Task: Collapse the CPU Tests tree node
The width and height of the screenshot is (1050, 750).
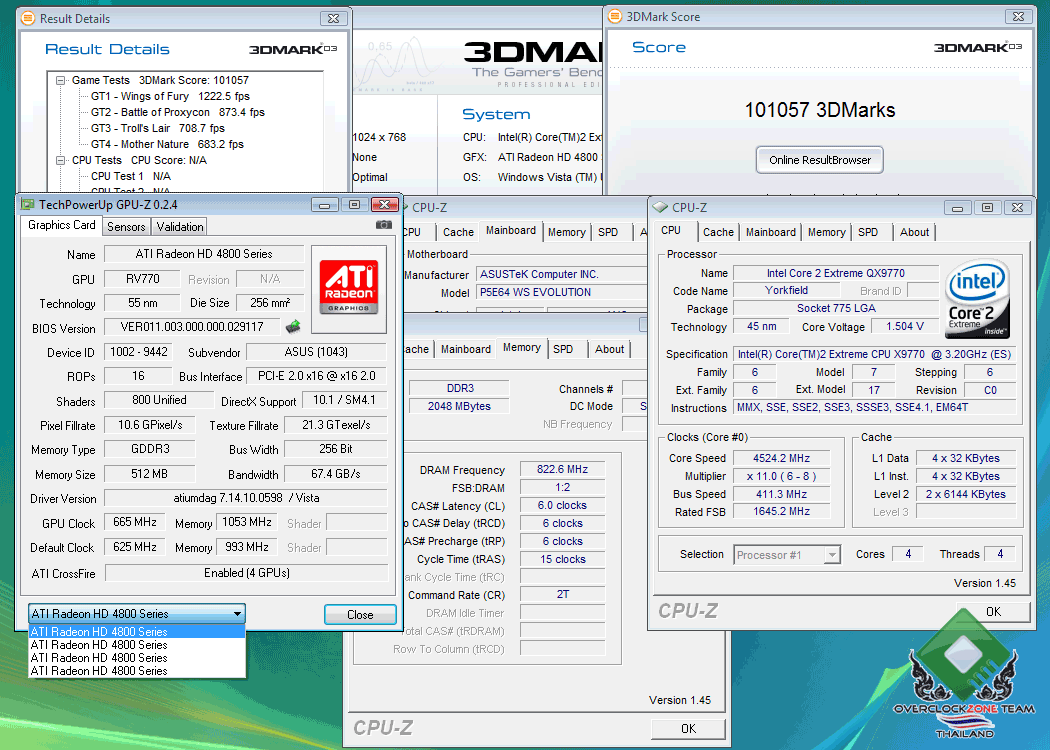Action: click(60, 161)
